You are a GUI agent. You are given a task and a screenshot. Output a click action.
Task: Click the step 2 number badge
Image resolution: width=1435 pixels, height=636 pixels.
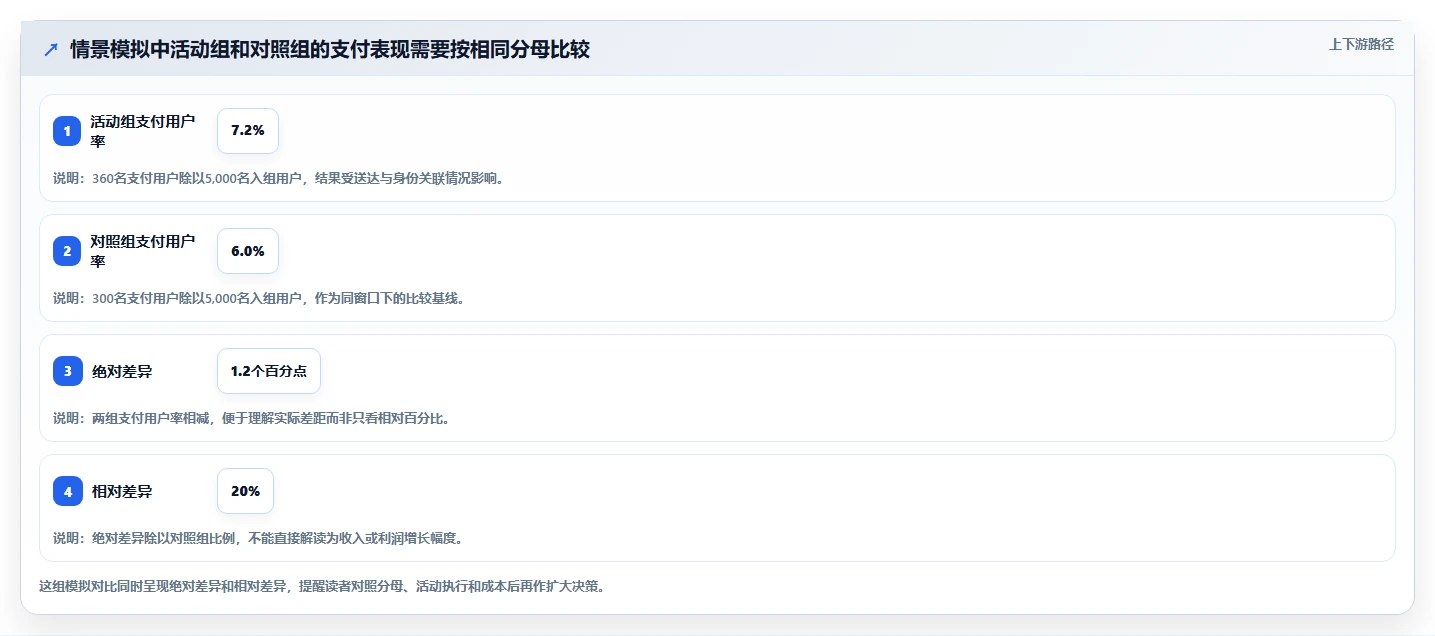[x=67, y=251]
